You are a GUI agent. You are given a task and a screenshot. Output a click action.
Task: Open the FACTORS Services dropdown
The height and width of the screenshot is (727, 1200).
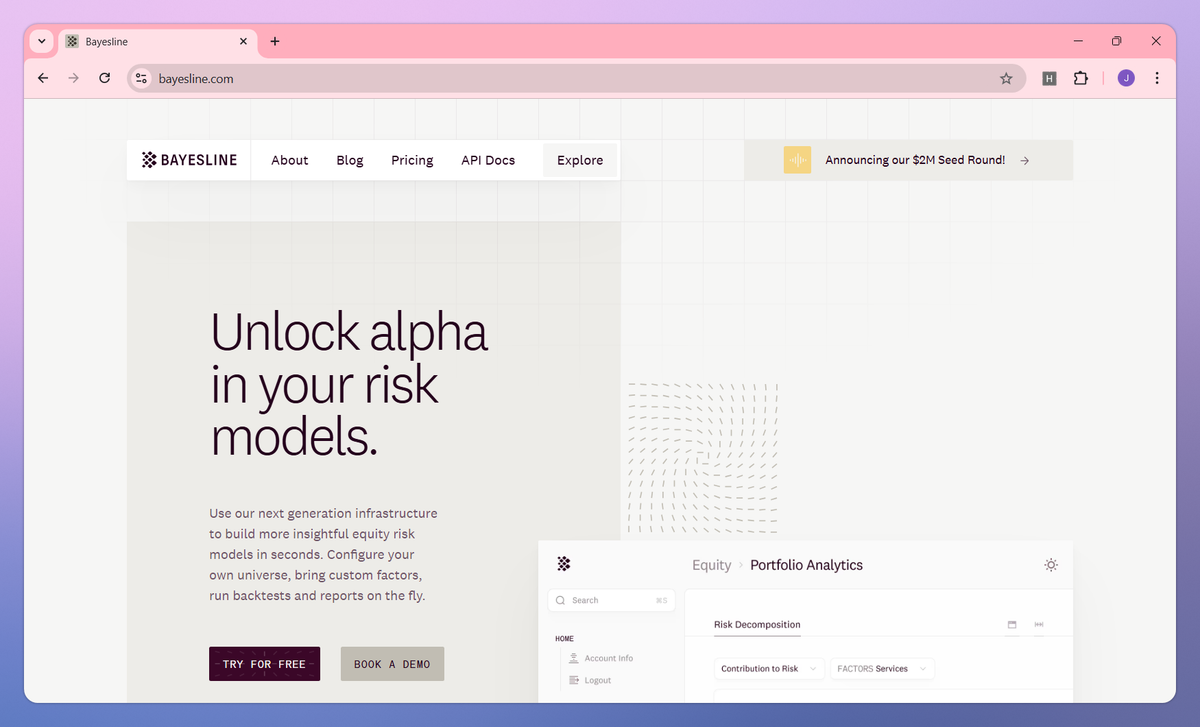click(x=882, y=668)
